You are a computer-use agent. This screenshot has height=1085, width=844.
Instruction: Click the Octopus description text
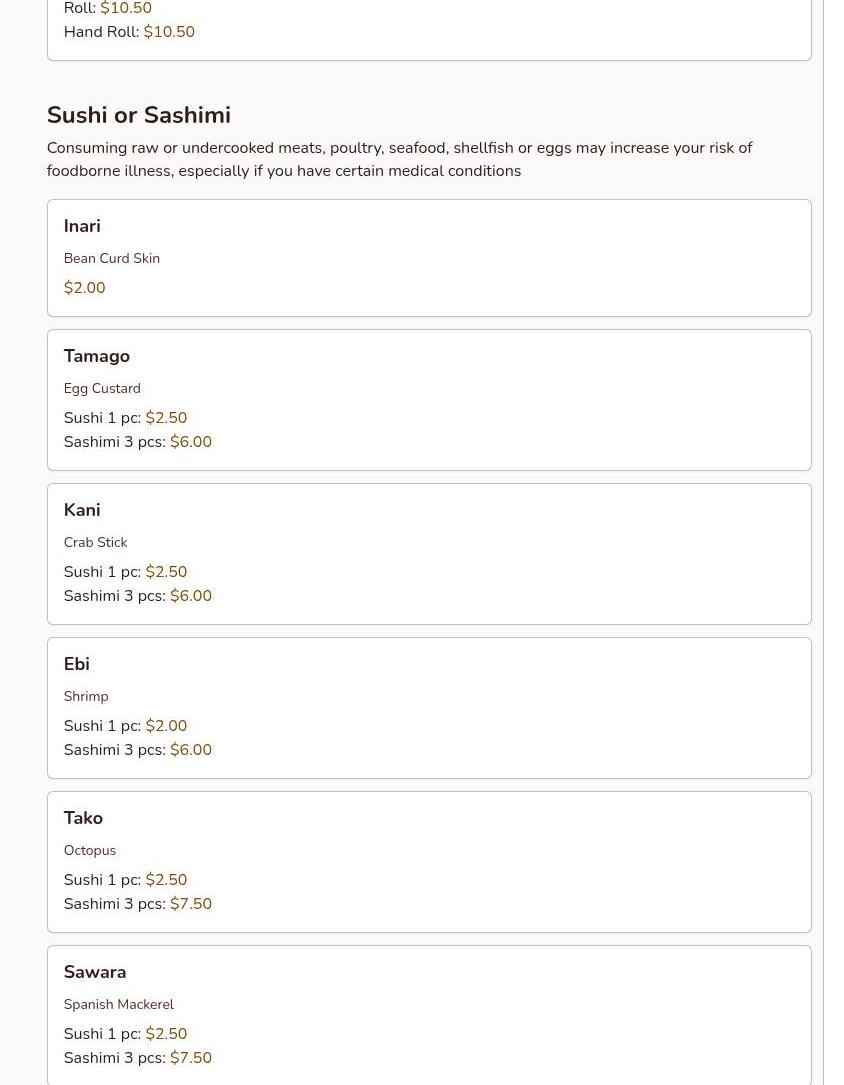90,850
